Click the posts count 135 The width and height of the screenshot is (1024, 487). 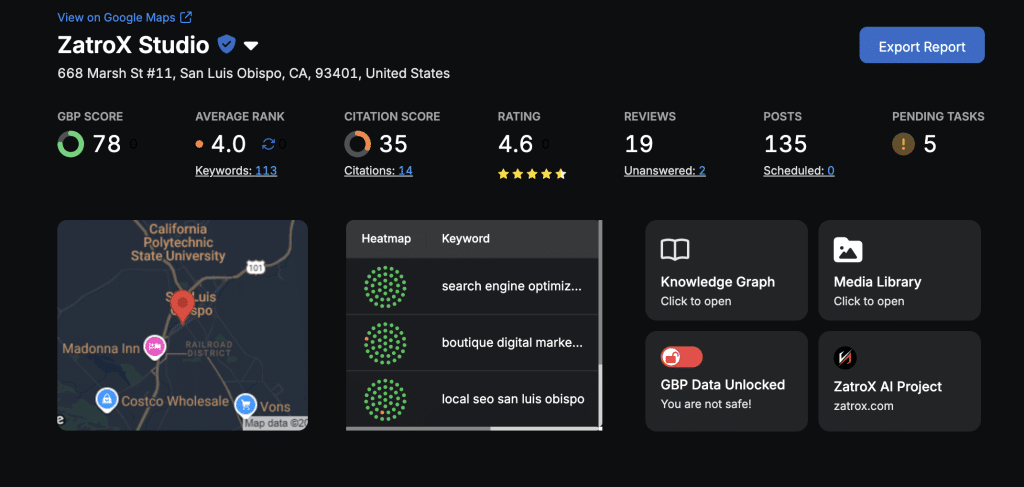(785, 144)
